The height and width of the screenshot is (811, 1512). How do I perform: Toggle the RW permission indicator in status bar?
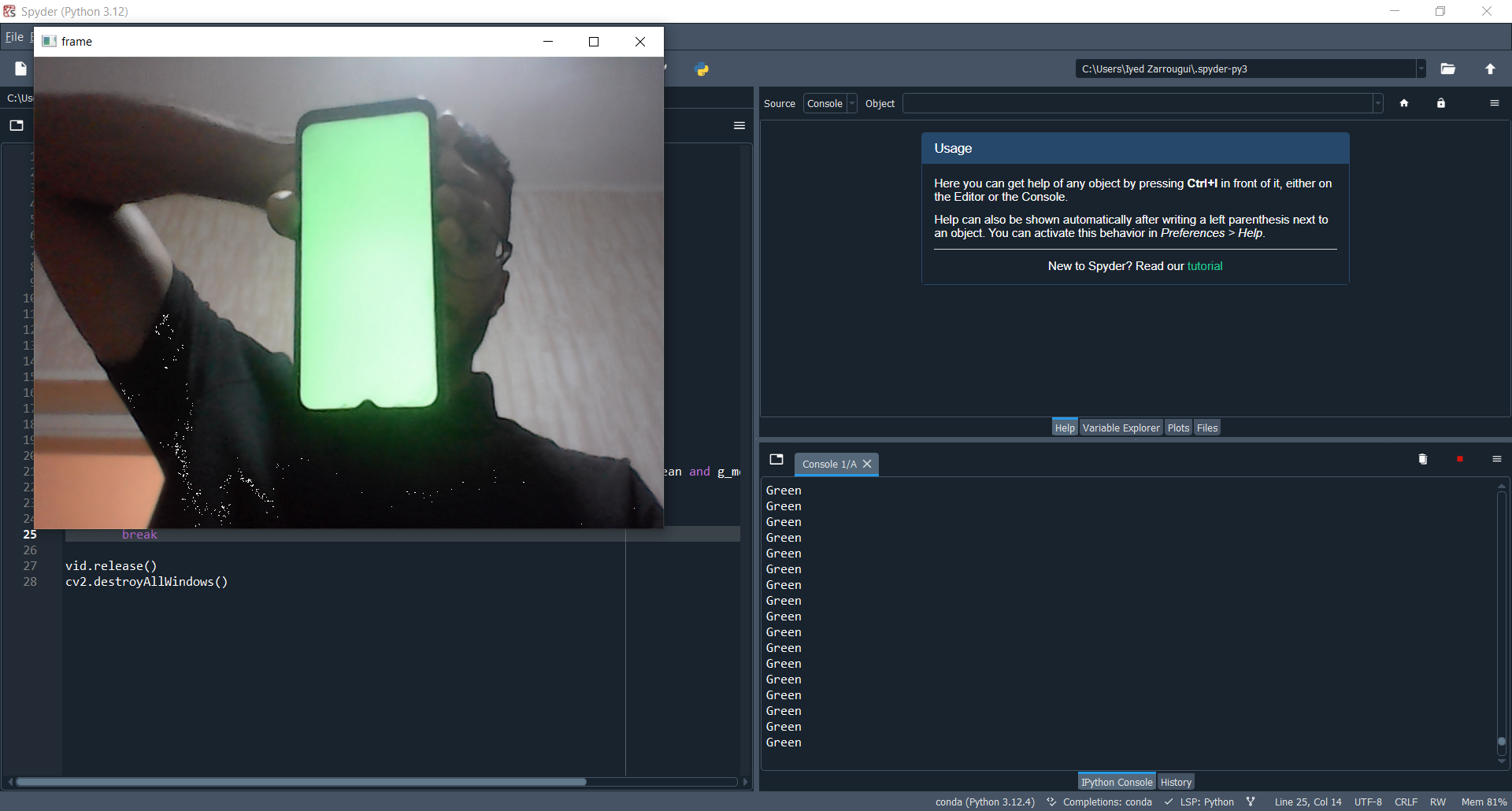(x=1439, y=802)
